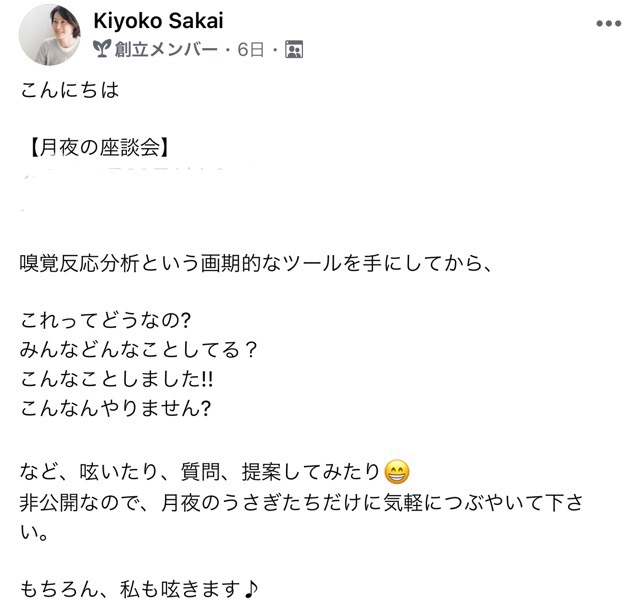Open Kiyoko Sakai's profile picture
Screen dimensions: 640x616
[x=51, y=36]
